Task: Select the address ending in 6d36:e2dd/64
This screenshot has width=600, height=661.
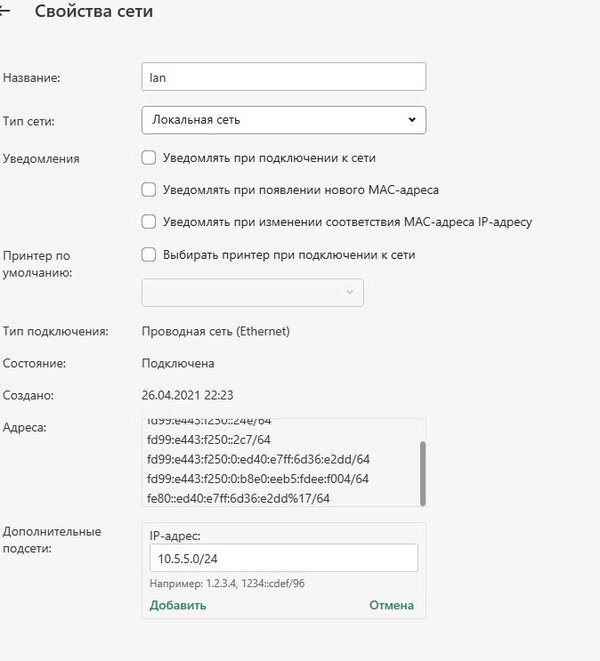Action: [x=258, y=459]
